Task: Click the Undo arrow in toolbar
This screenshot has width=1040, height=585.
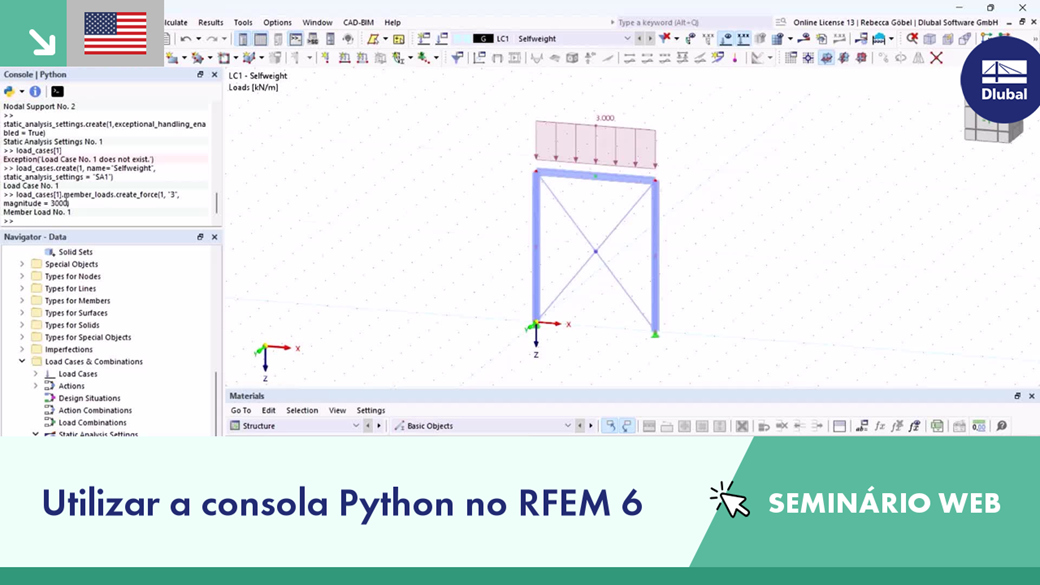Action: click(x=186, y=39)
